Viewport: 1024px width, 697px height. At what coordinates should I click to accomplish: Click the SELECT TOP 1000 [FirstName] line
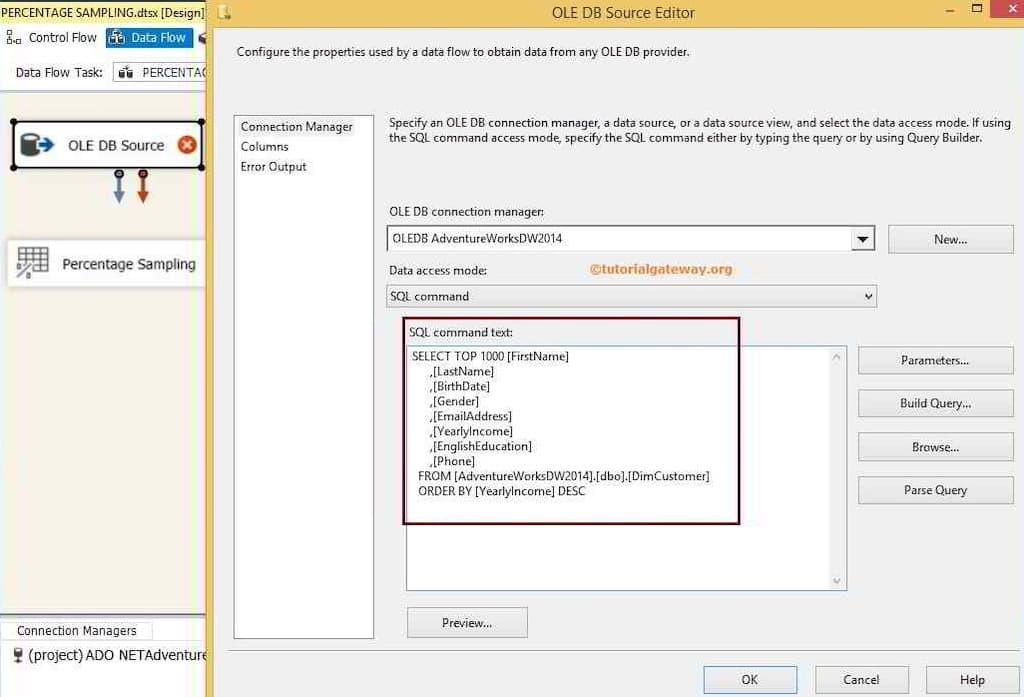[x=490, y=357]
